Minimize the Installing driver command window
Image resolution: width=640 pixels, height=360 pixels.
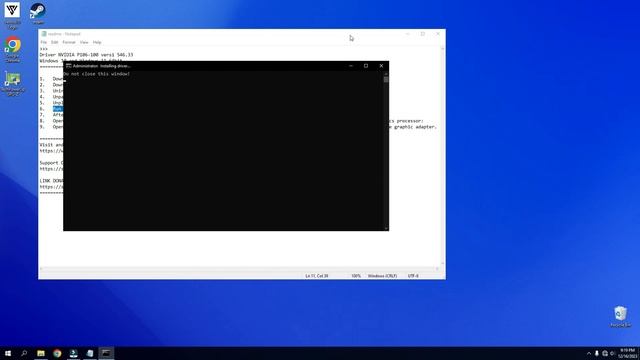tap(351, 66)
